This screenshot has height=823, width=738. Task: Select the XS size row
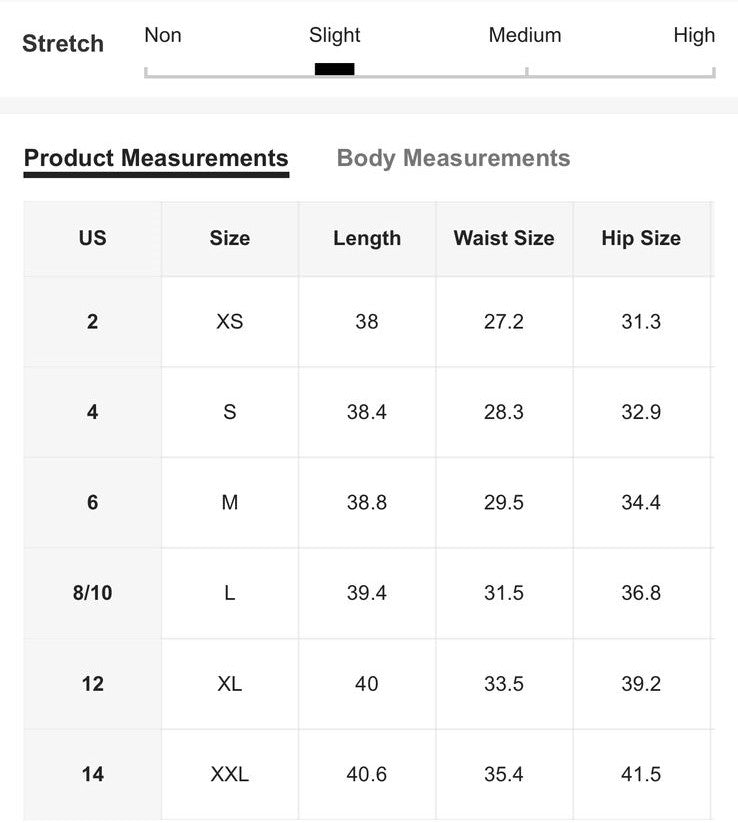229,321
